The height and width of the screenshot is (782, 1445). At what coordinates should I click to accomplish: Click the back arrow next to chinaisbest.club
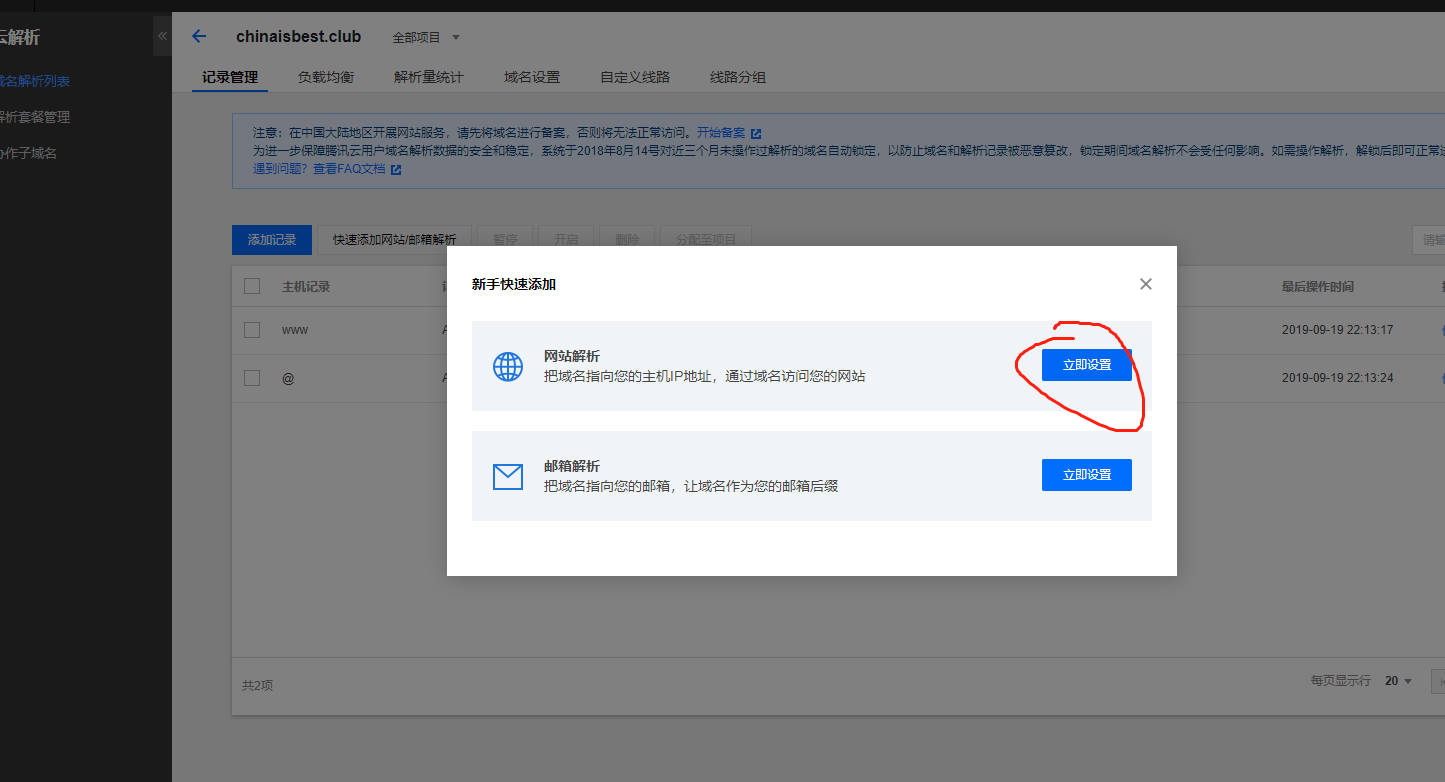click(x=198, y=36)
